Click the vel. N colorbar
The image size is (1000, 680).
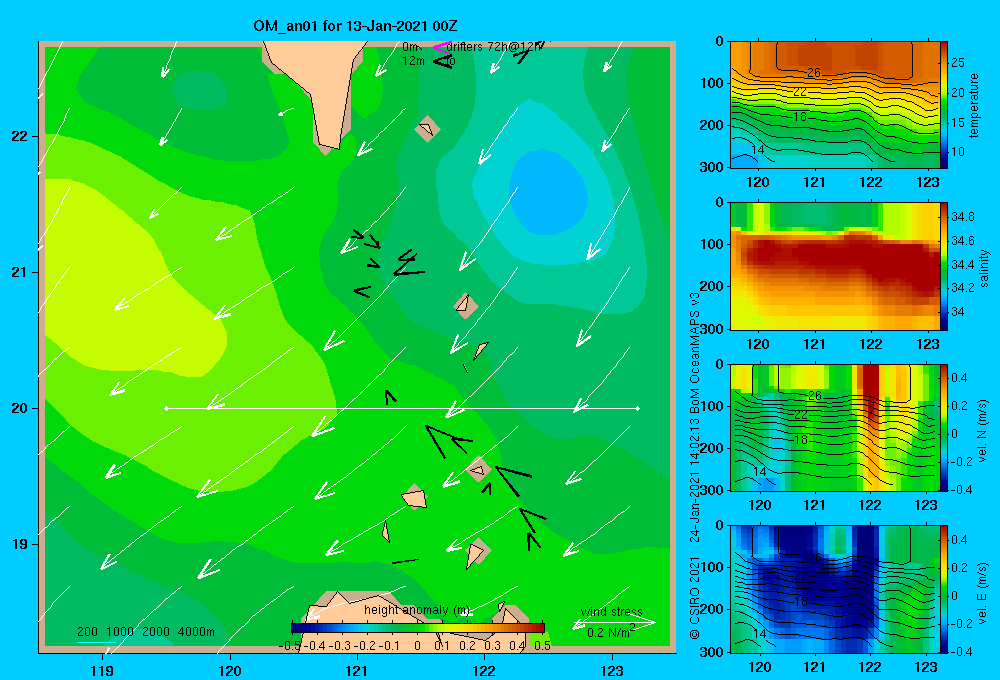[x=944, y=427]
